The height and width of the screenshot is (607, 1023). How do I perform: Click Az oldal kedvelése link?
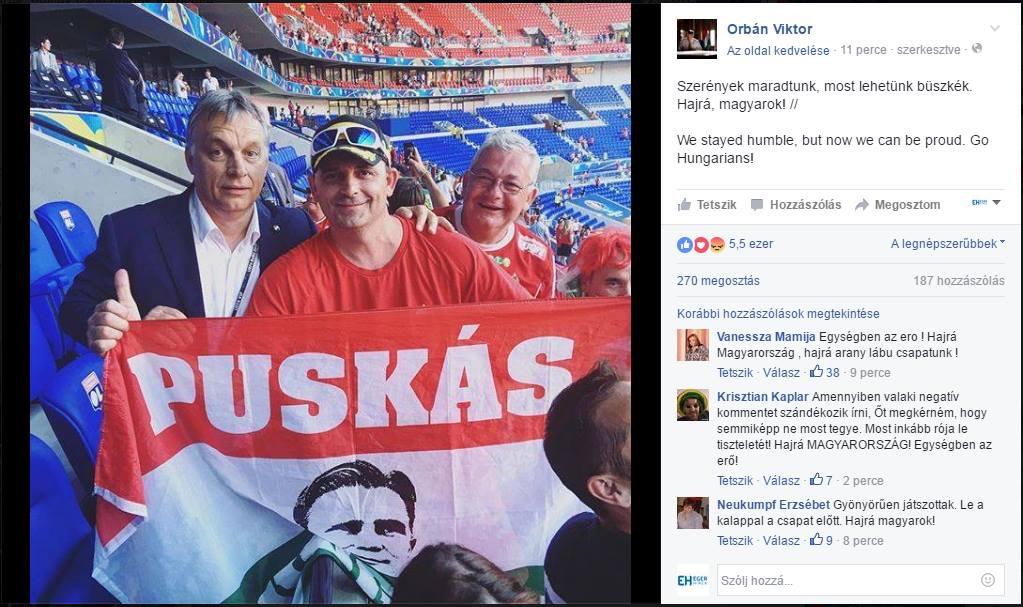point(778,50)
